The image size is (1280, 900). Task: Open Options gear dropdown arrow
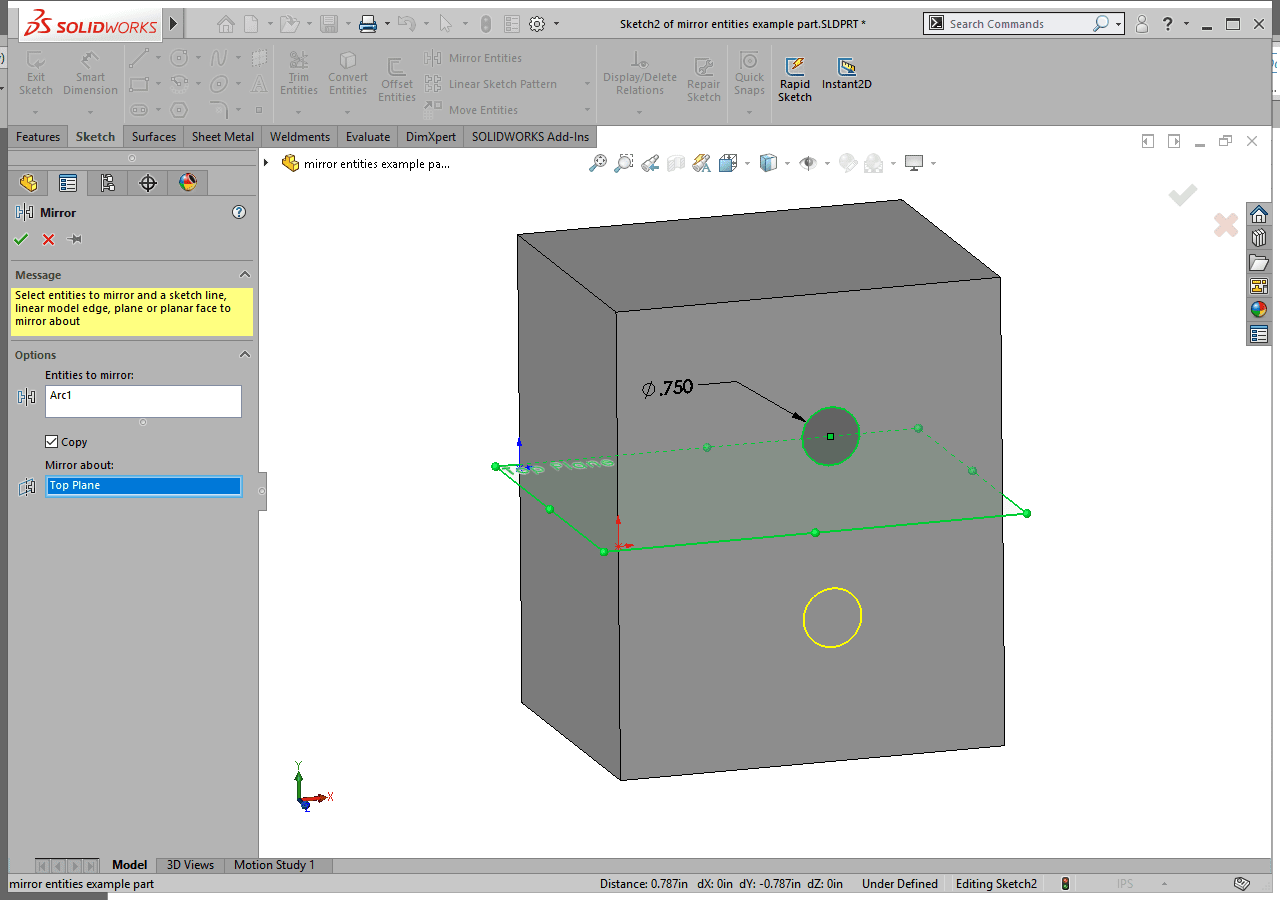coord(556,23)
